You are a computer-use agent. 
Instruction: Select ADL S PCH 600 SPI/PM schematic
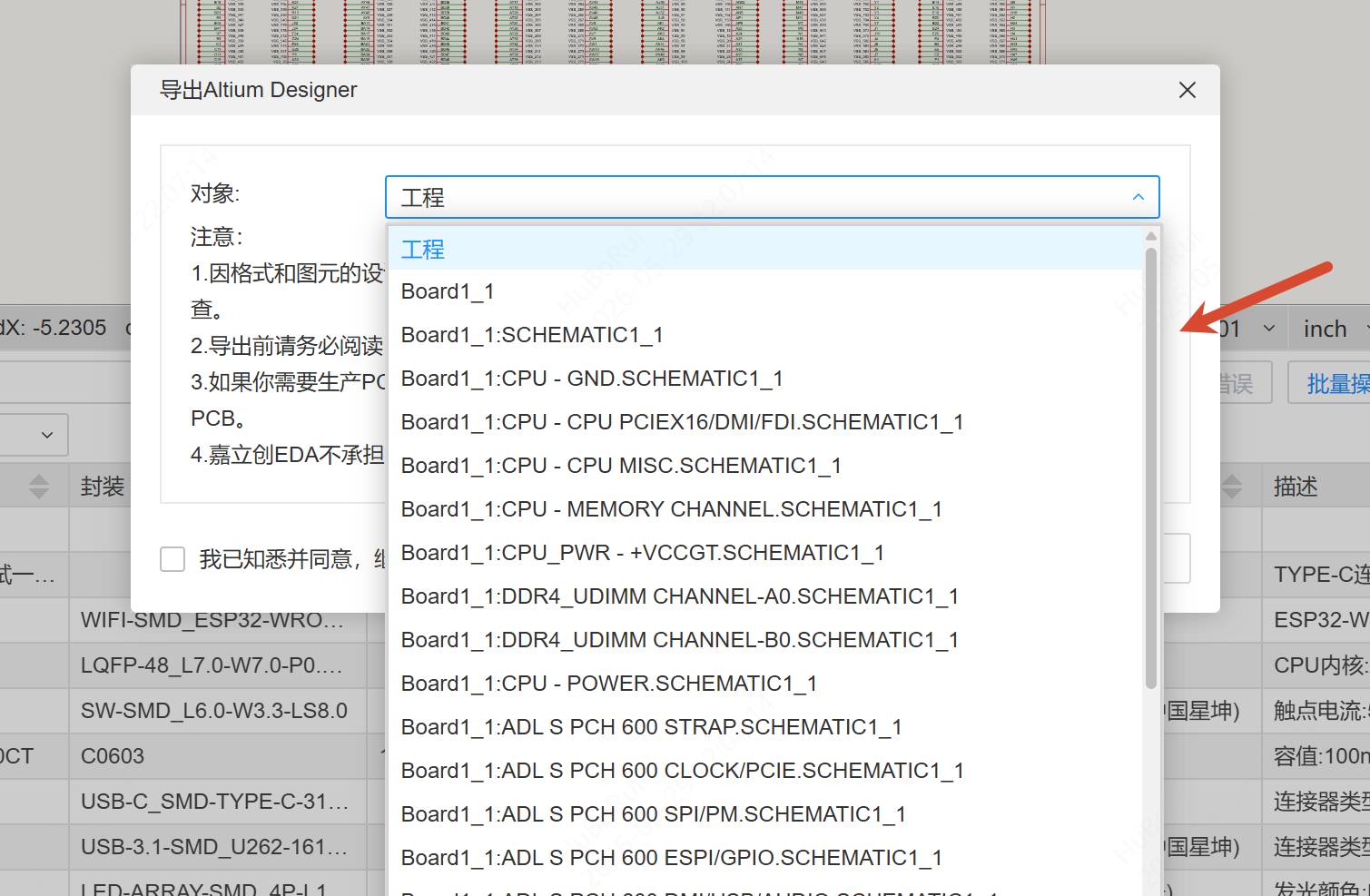(764, 814)
